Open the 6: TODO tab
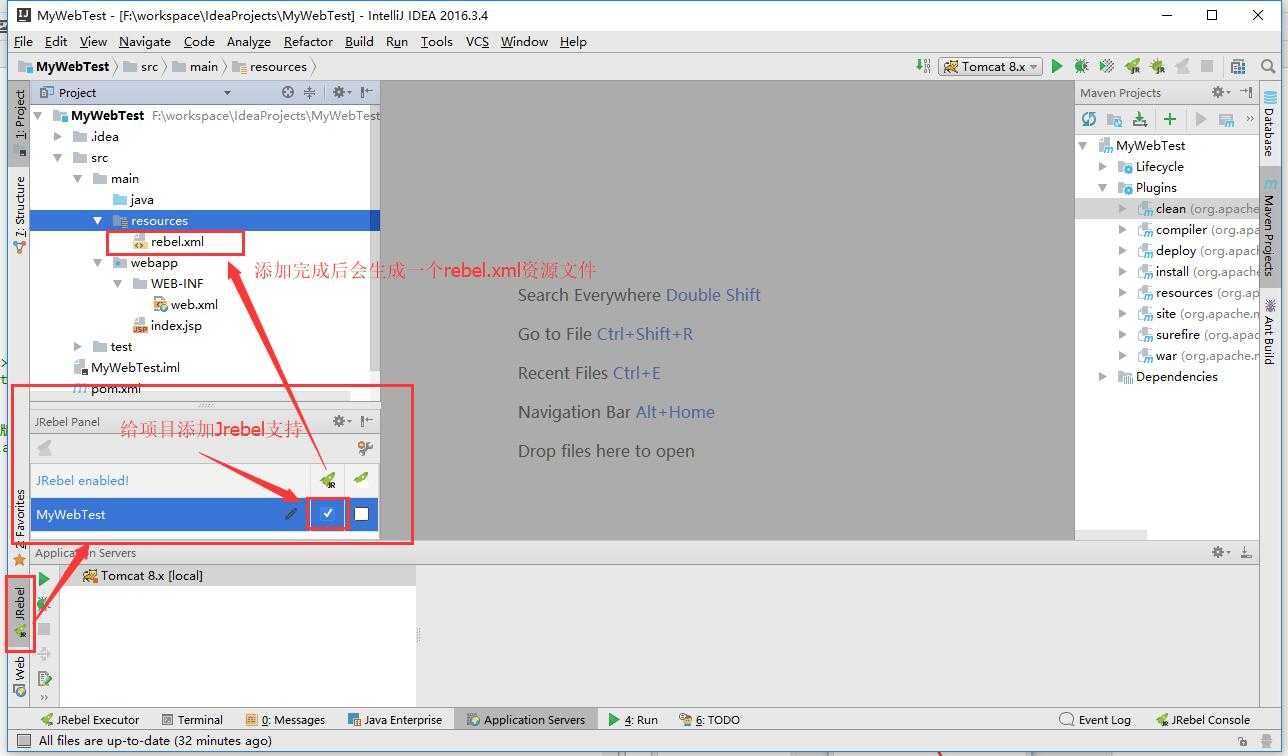The width and height of the screenshot is (1288, 756). click(x=709, y=719)
